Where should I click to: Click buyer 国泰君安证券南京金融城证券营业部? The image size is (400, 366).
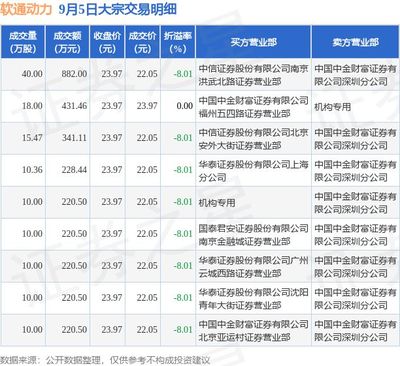(x=253, y=235)
